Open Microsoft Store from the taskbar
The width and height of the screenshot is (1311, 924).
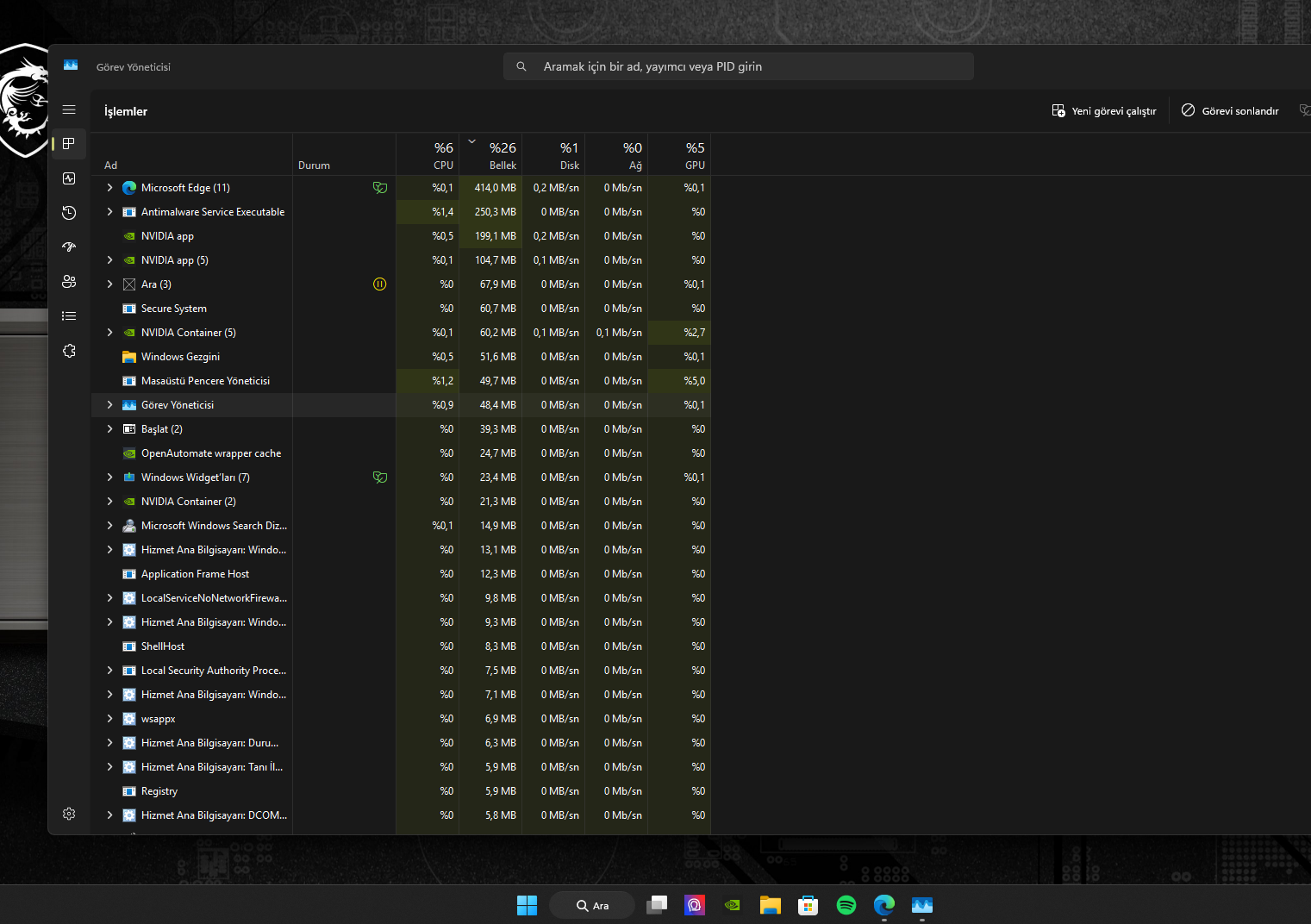point(808,905)
